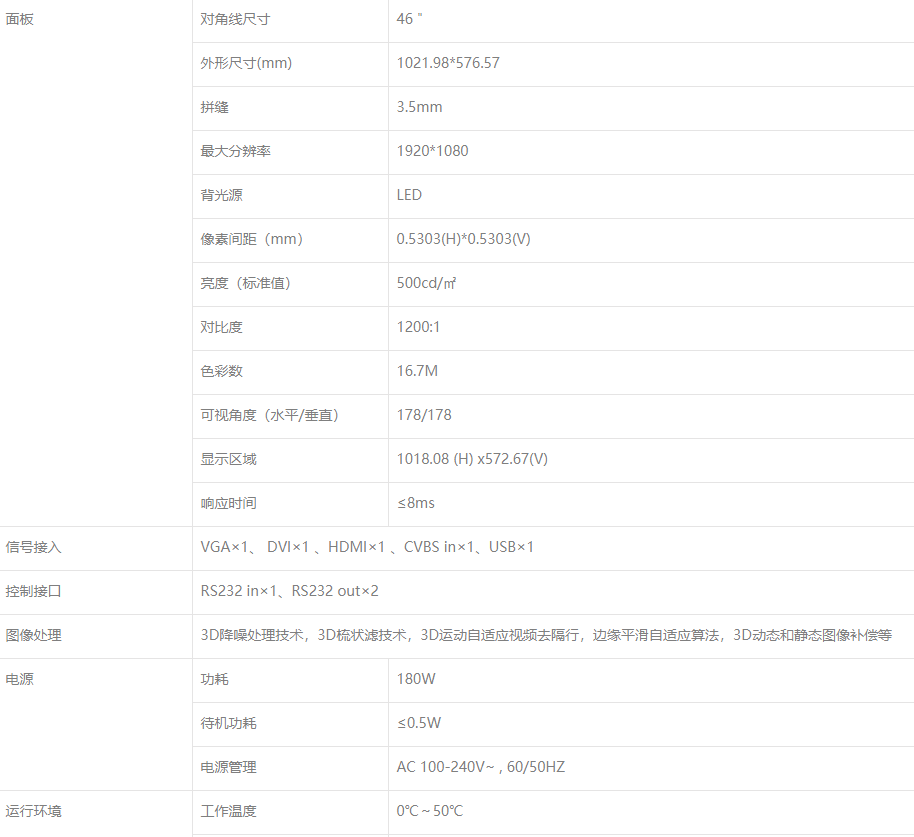
Task: Click the RS232 in×1、RS232 out×2 text
Action: (x=289, y=591)
